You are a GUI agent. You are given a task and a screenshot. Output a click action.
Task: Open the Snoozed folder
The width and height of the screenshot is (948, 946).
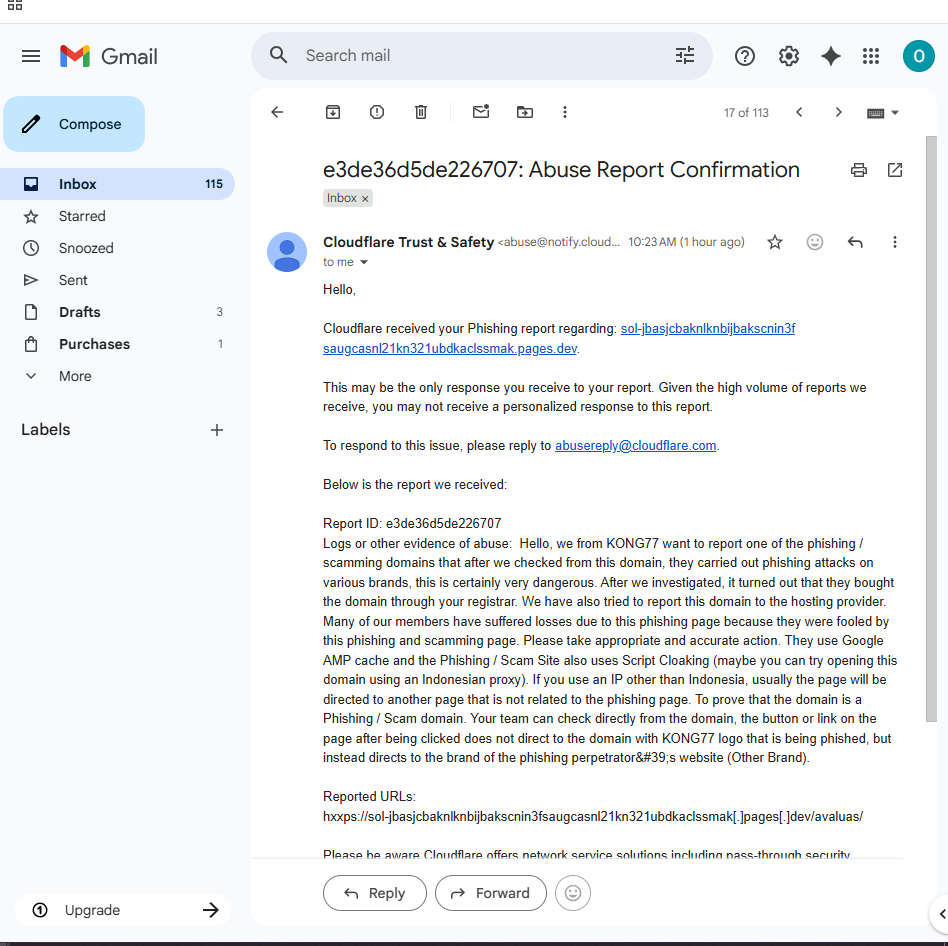[117, 248]
